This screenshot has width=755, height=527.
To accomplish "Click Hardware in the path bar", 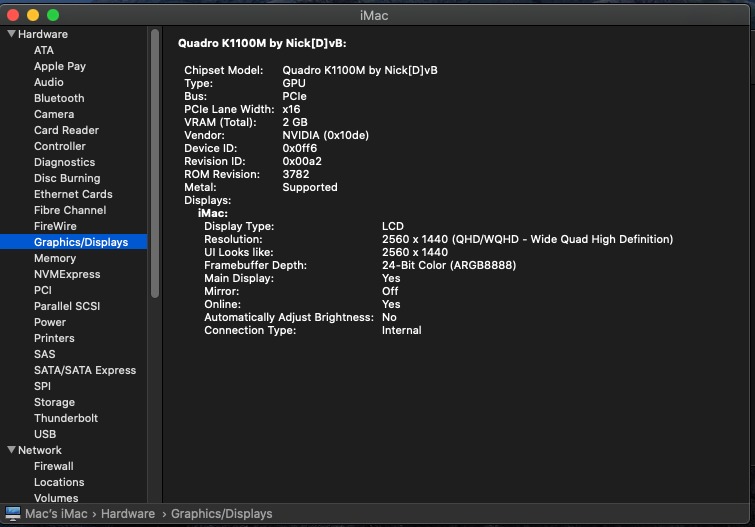I will (x=128, y=514).
